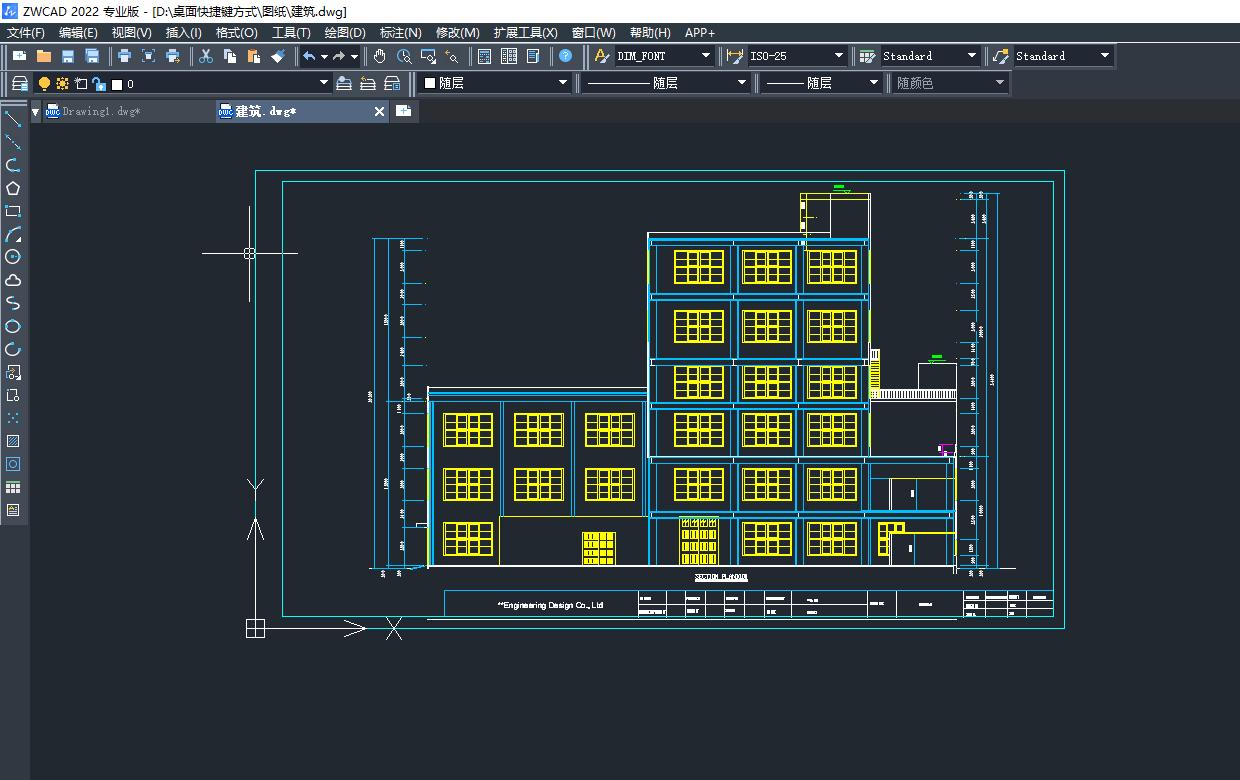Open the ISO-25 dimension style dropdown
This screenshot has height=780, width=1240.
(x=838, y=56)
